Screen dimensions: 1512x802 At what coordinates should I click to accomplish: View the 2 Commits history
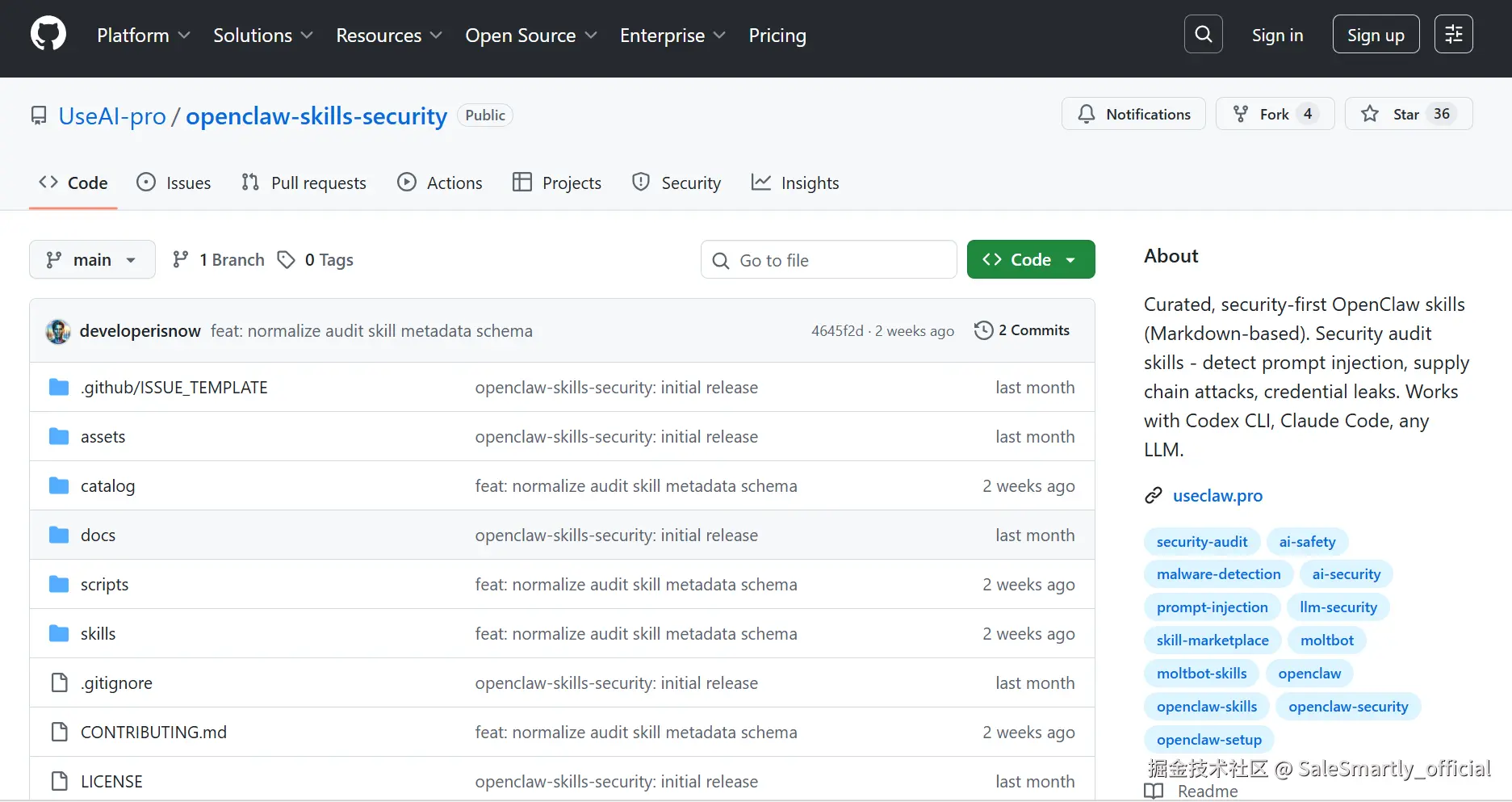(x=1022, y=330)
